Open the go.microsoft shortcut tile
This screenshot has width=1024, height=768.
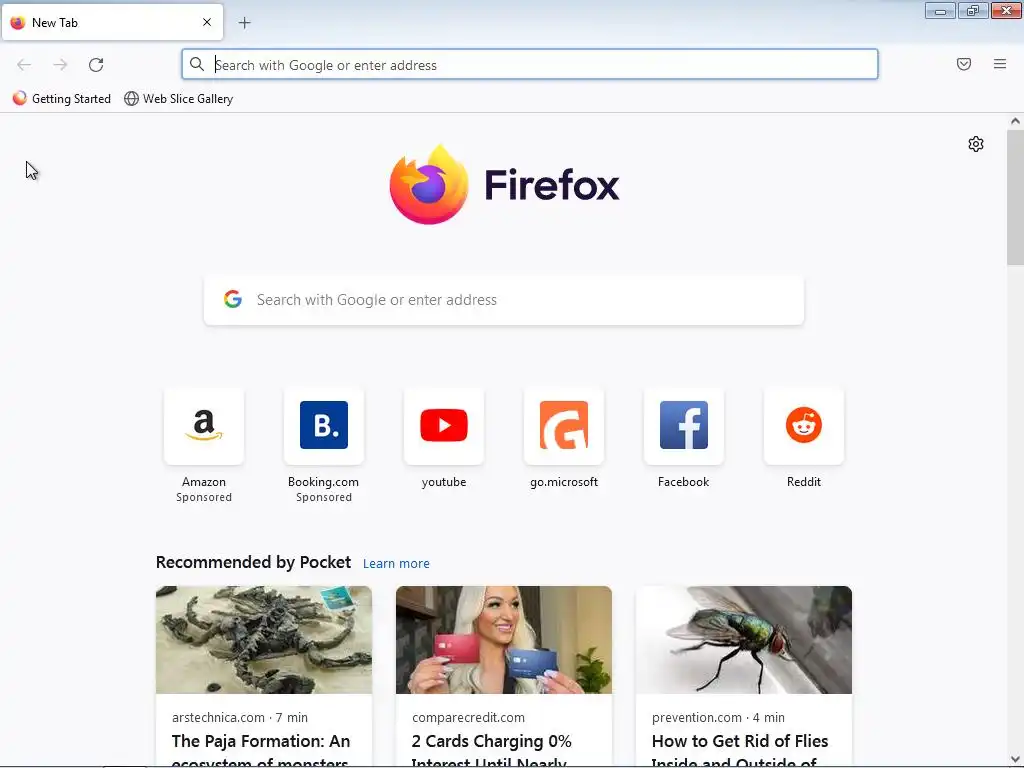[x=564, y=426]
